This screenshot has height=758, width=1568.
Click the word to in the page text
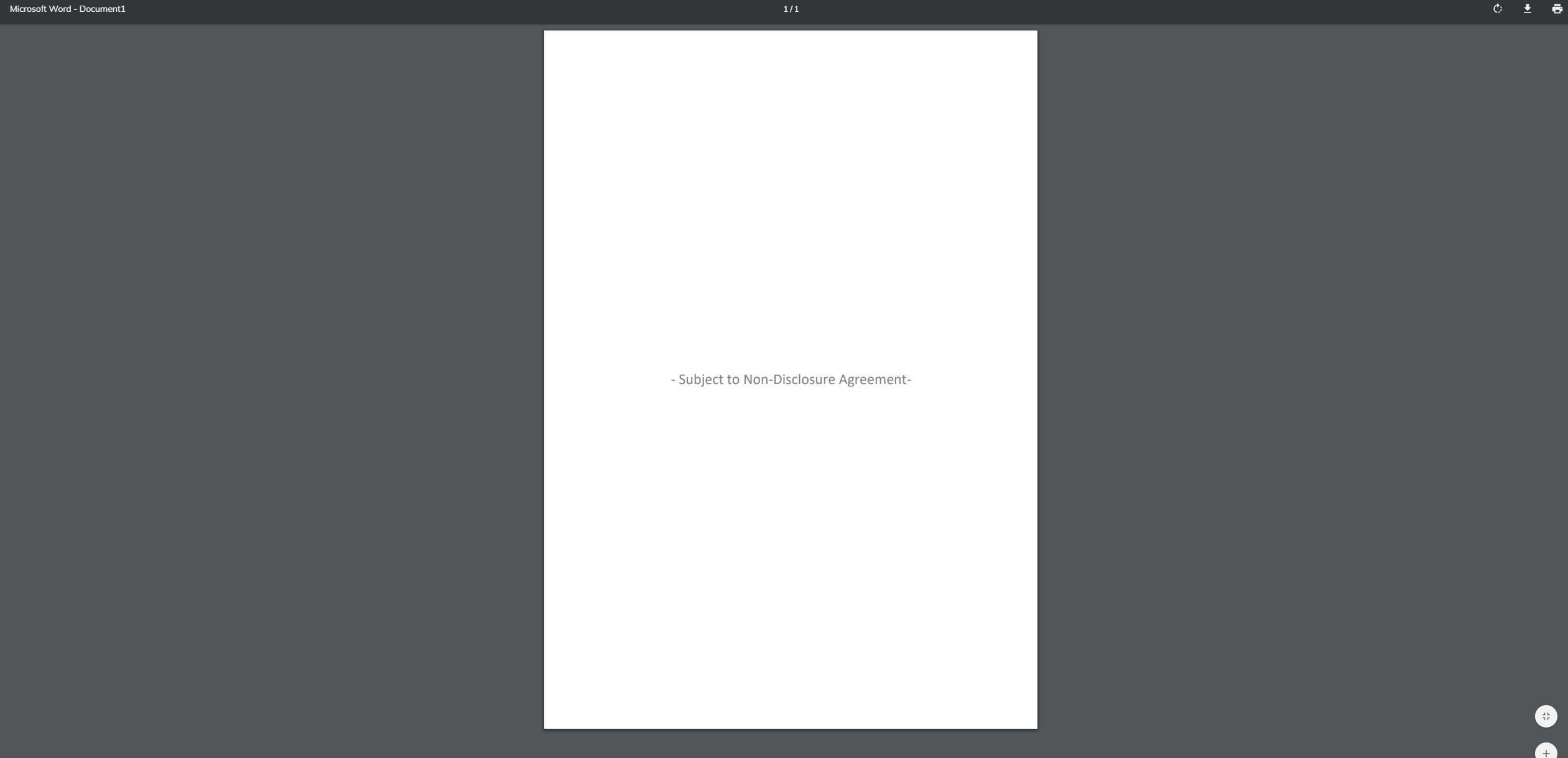(733, 380)
